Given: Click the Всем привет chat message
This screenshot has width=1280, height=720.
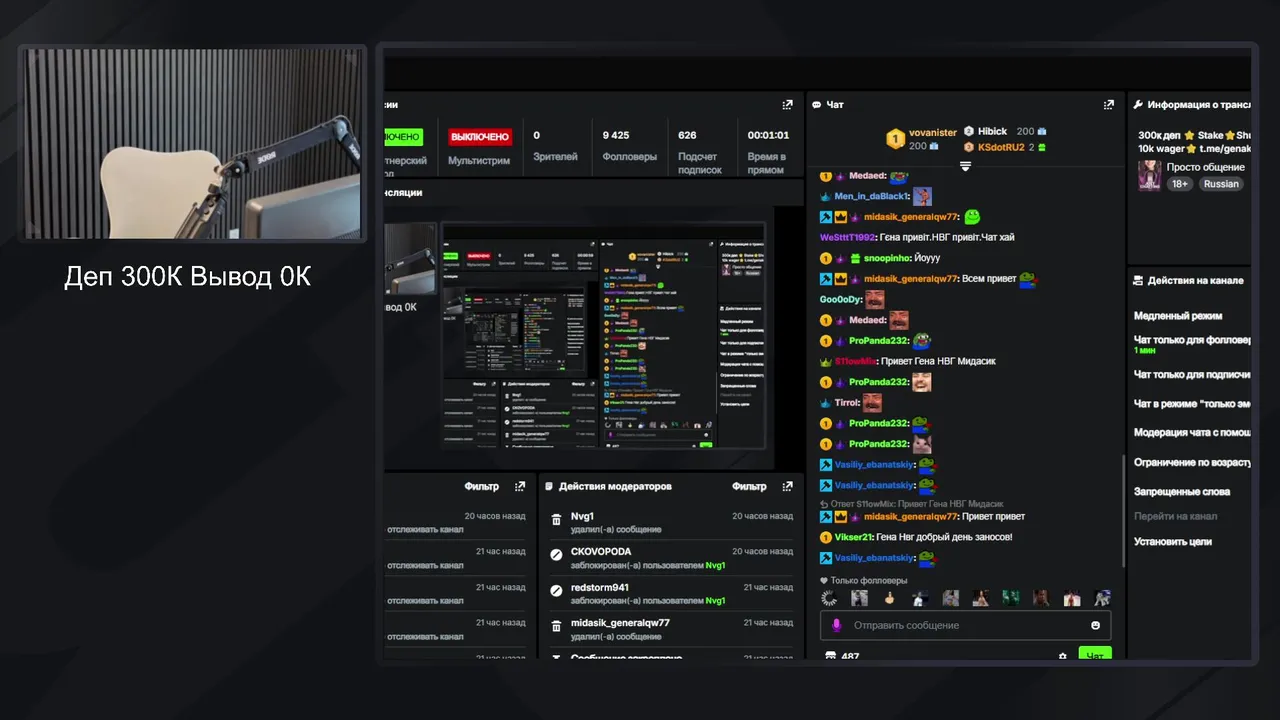Looking at the screenshot, I should pos(989,279).
